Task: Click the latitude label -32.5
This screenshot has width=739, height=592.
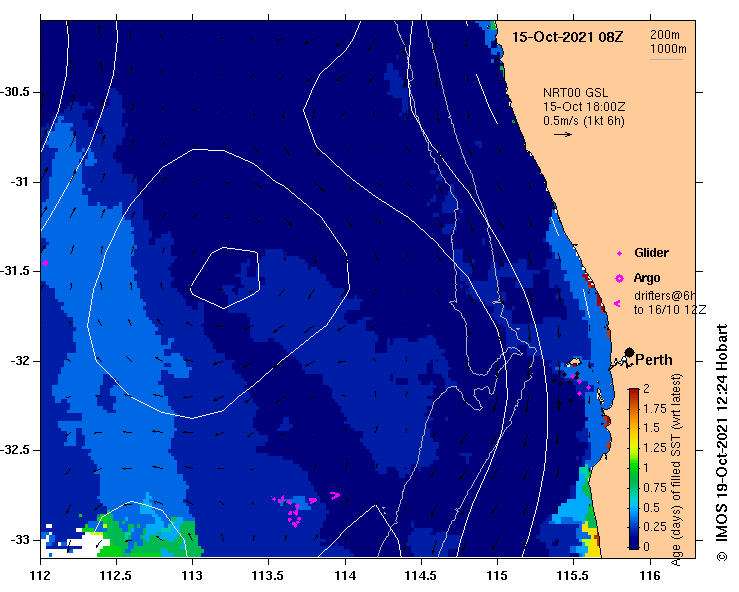Action: 14,450
